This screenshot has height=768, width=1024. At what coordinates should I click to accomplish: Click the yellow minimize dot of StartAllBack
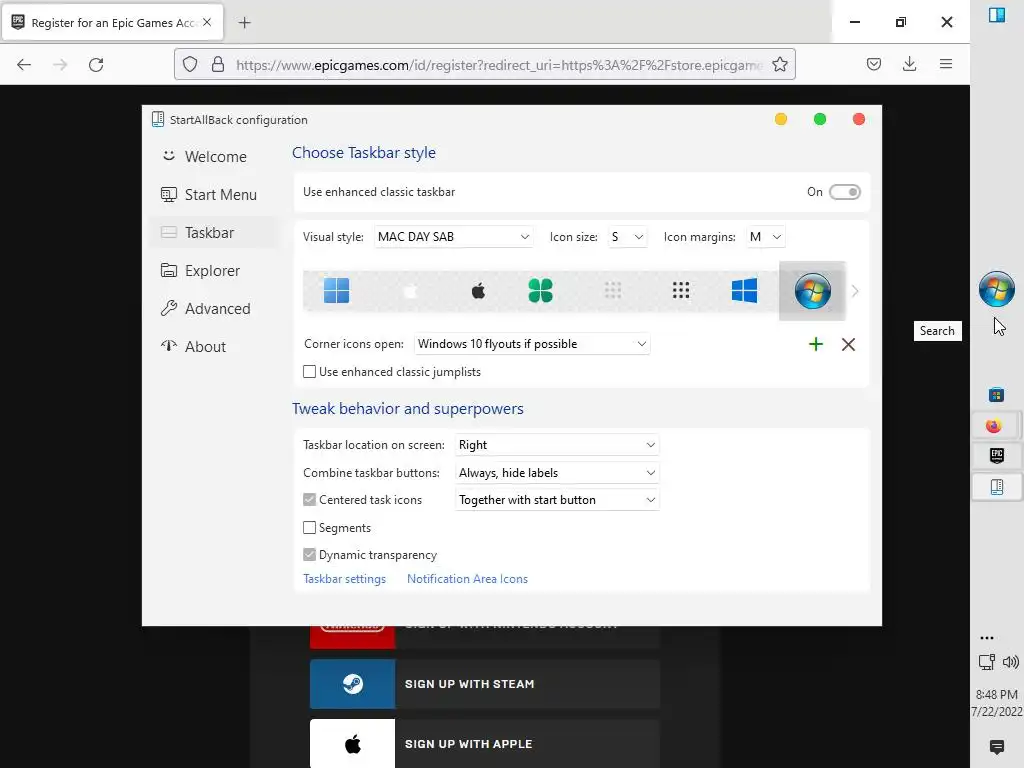(x=780, y=119)
